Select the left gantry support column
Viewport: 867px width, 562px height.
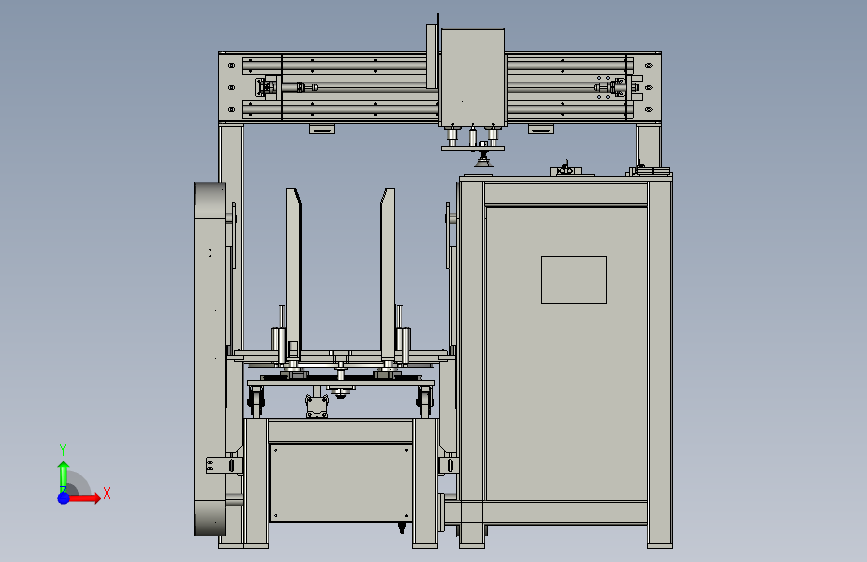point(231,238)
